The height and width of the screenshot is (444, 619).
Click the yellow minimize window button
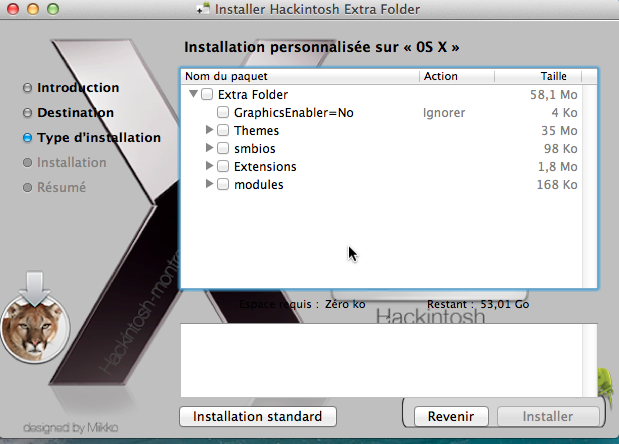(33, 9)
